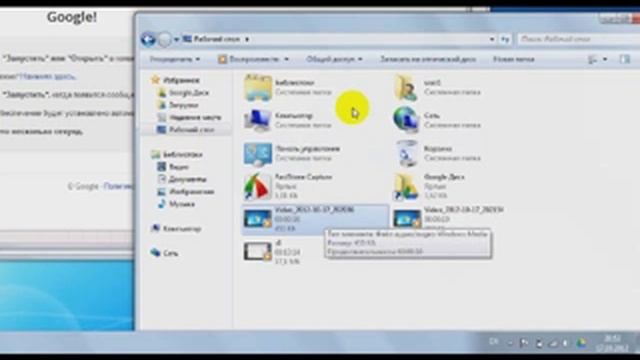This screenshot has height=360, width=640.
Task: Show hidden tray icons arrow
Action: pos(510,343)
